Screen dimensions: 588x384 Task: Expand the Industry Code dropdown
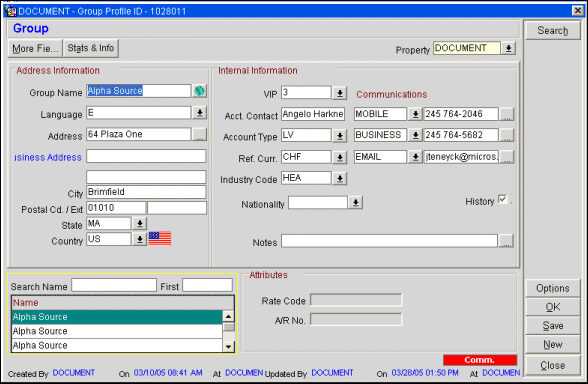(x=340, y=178)
